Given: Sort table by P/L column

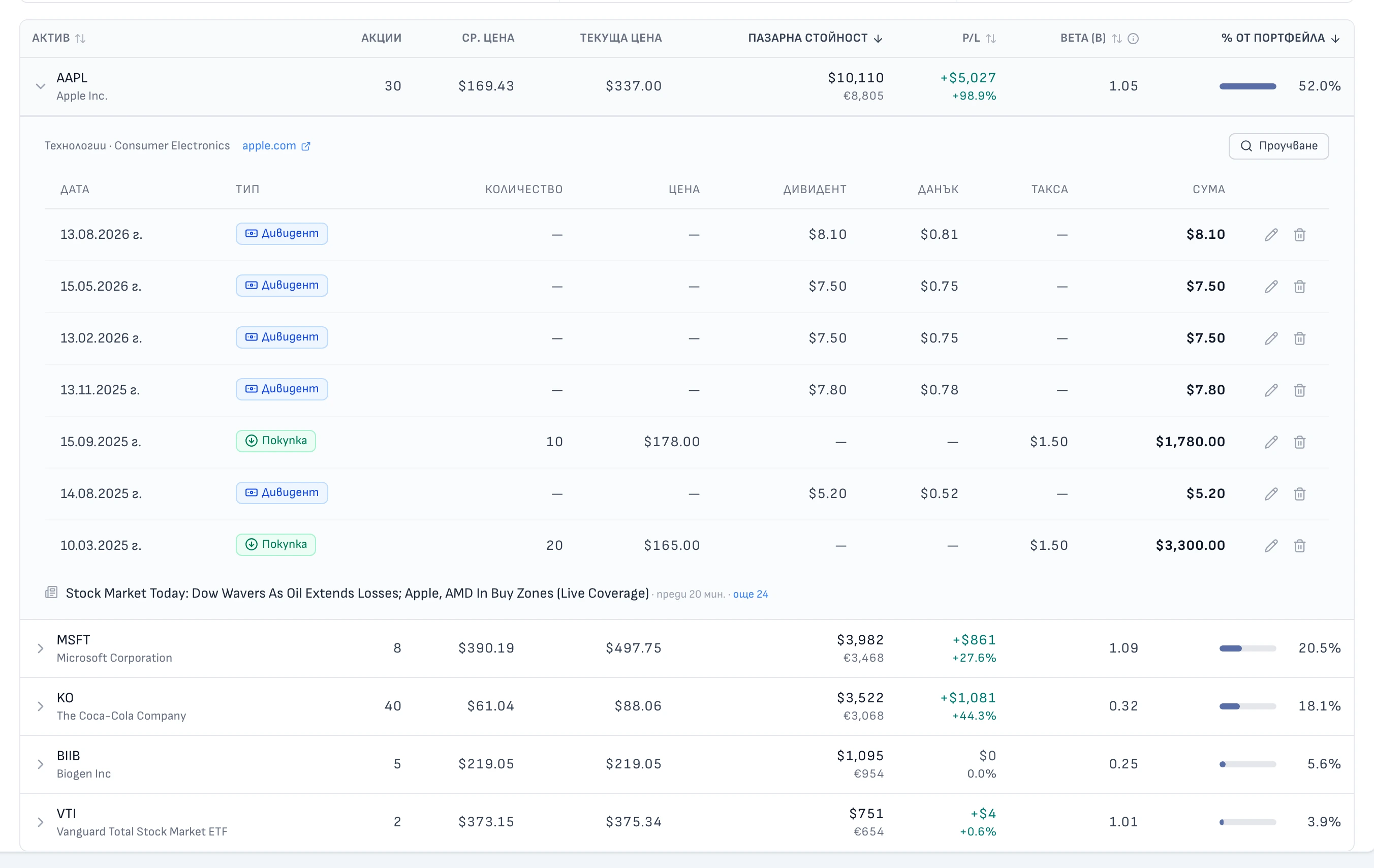Looking at the screenshot, I should [979, 38].
